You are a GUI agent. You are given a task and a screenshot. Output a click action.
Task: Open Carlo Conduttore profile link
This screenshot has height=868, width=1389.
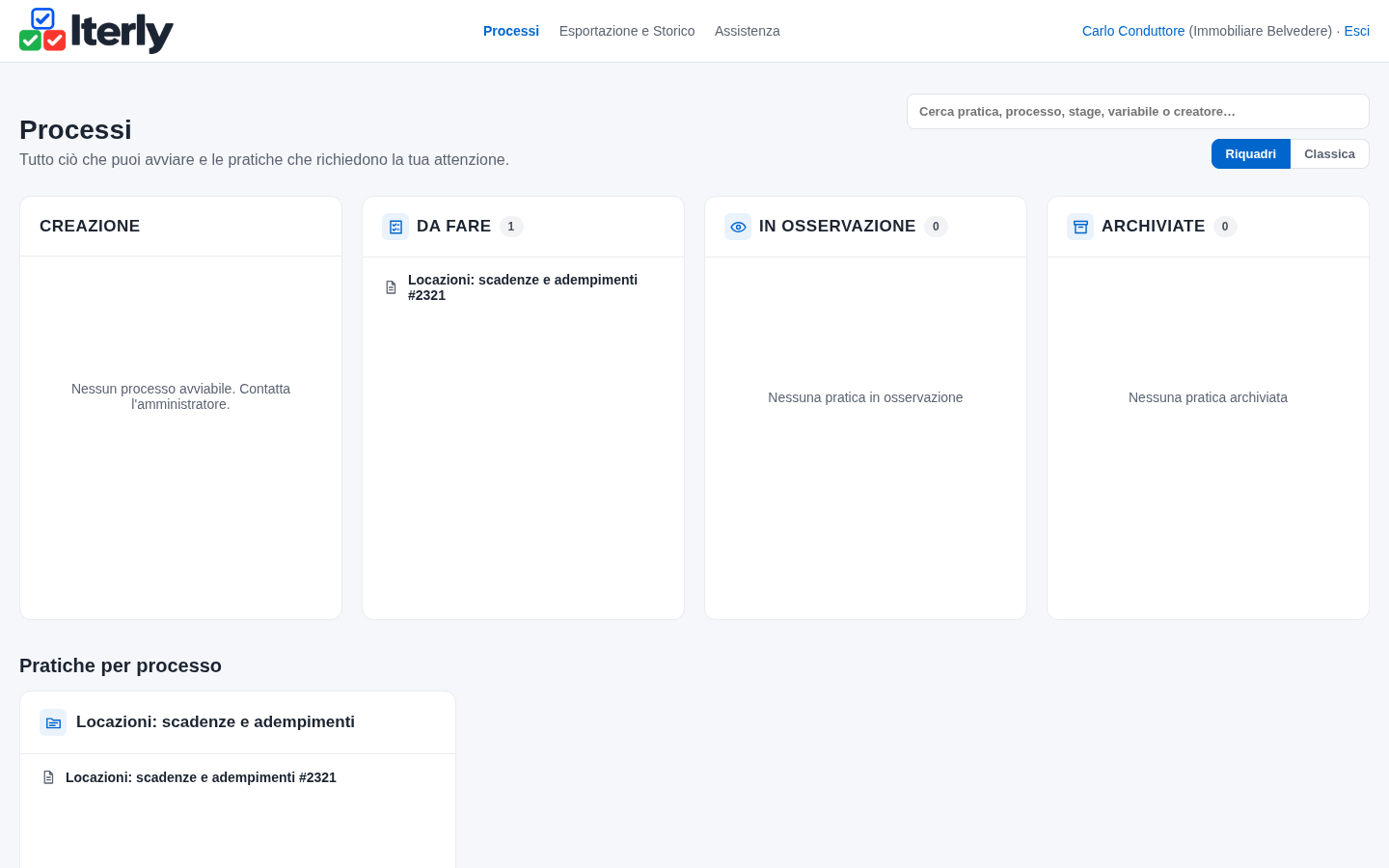[1133, 31]
